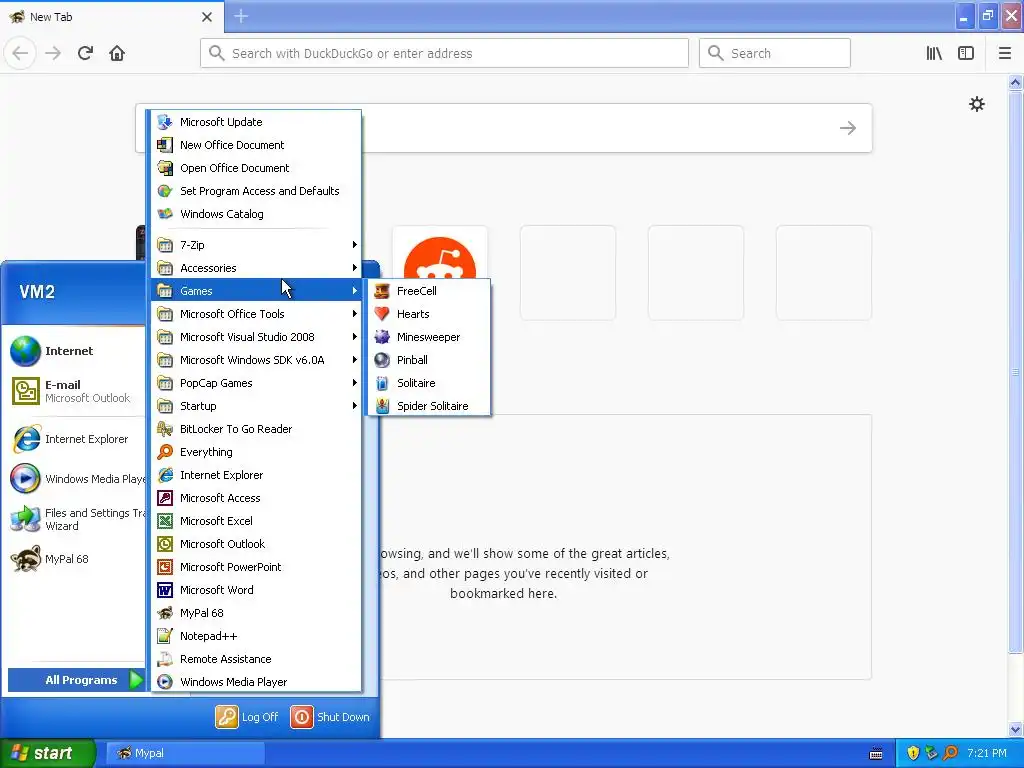Launch Notepad++
This screenshot has width=1024, height=768.
tap(256, 636)
